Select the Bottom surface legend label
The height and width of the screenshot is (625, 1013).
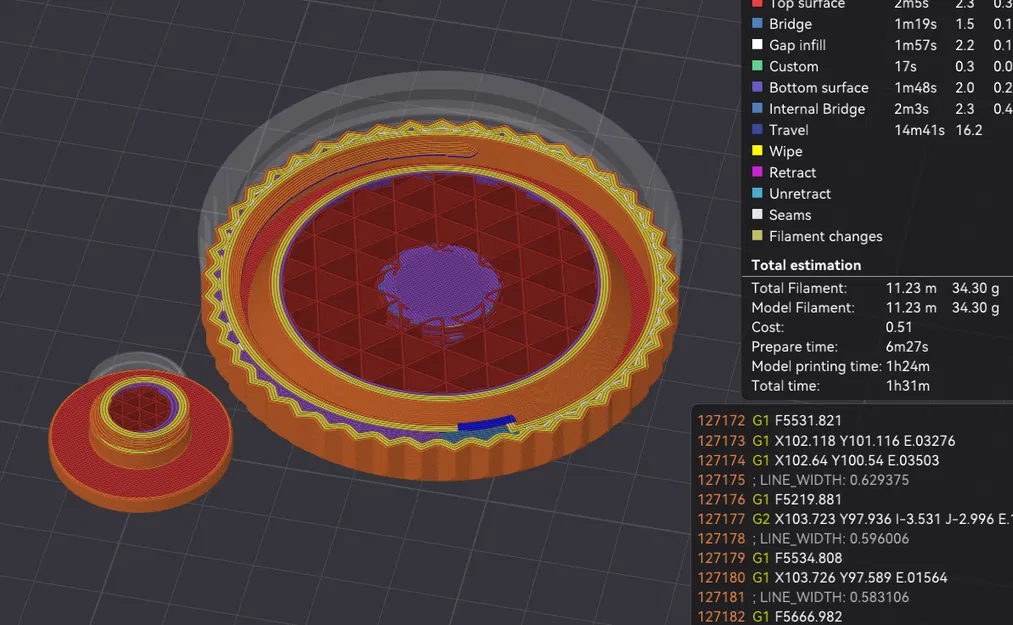point(819,87)
